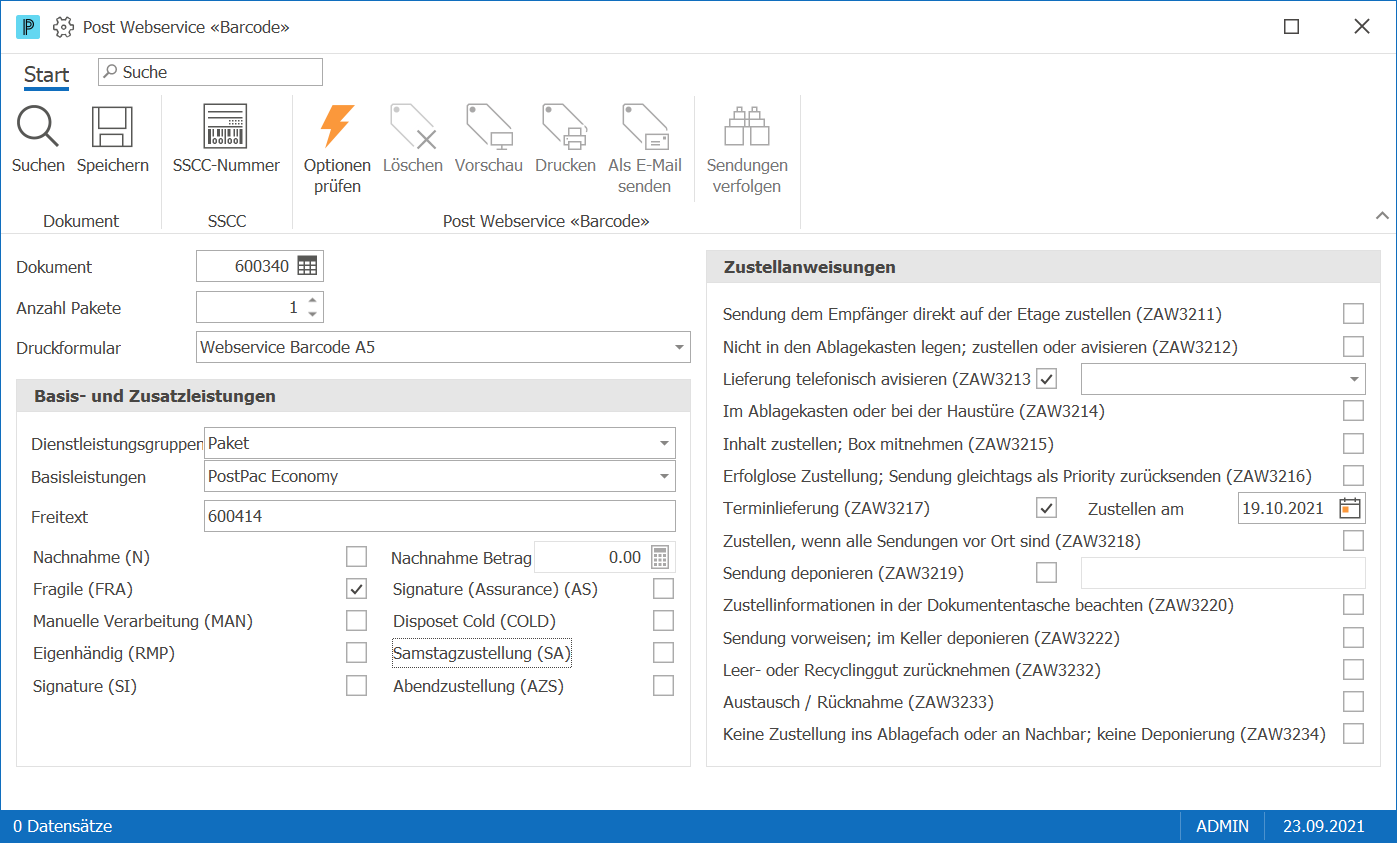Click ADMIN in the status bar
This screenshot has width=1397, height=843.
click(1222, 826)
